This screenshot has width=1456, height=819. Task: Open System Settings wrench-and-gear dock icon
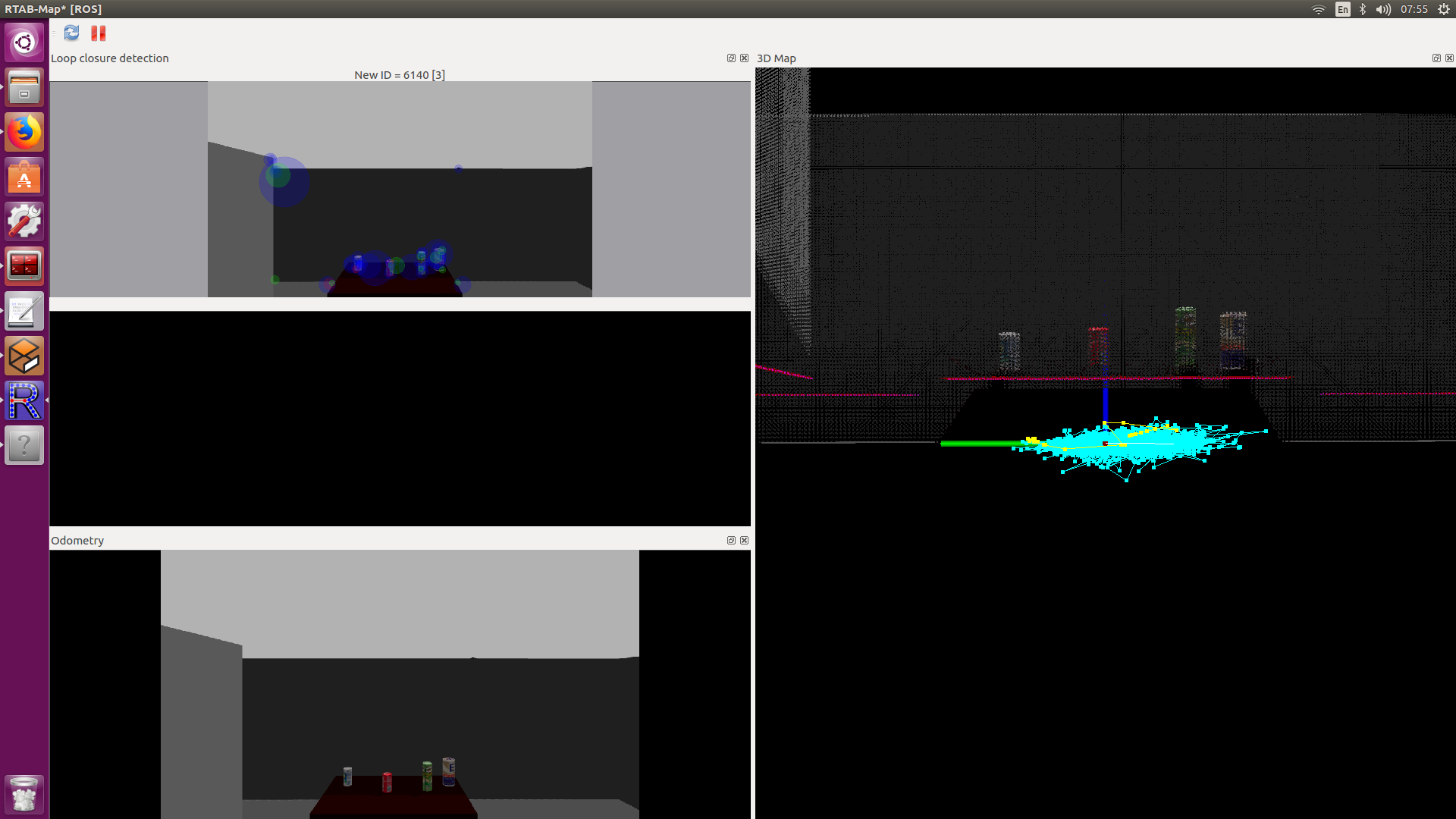point(24,221)
